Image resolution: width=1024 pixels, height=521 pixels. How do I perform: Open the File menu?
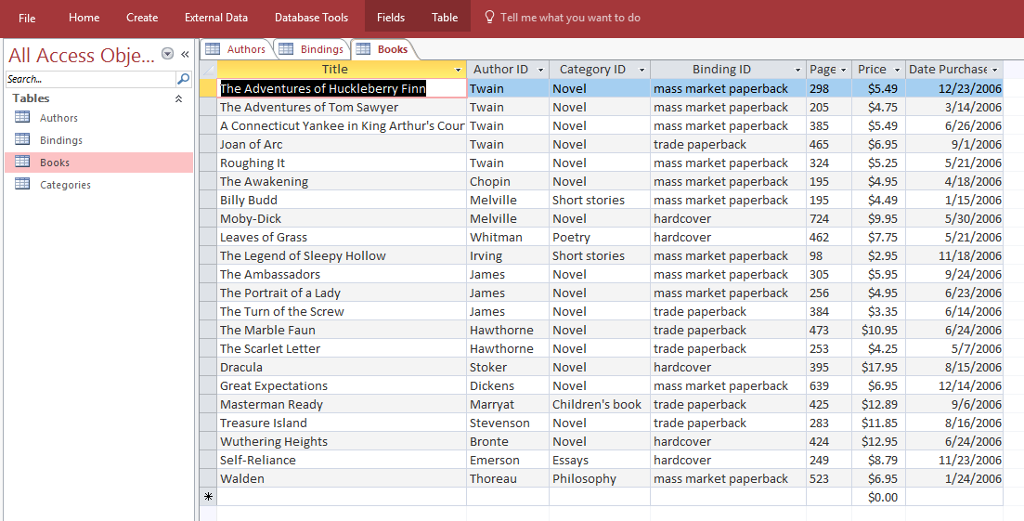coord(27,17)
